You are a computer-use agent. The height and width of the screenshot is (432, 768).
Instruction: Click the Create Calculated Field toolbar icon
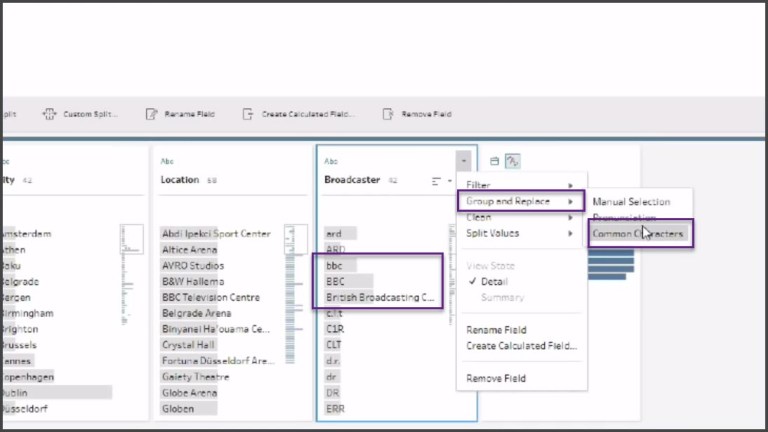(249, 115)
